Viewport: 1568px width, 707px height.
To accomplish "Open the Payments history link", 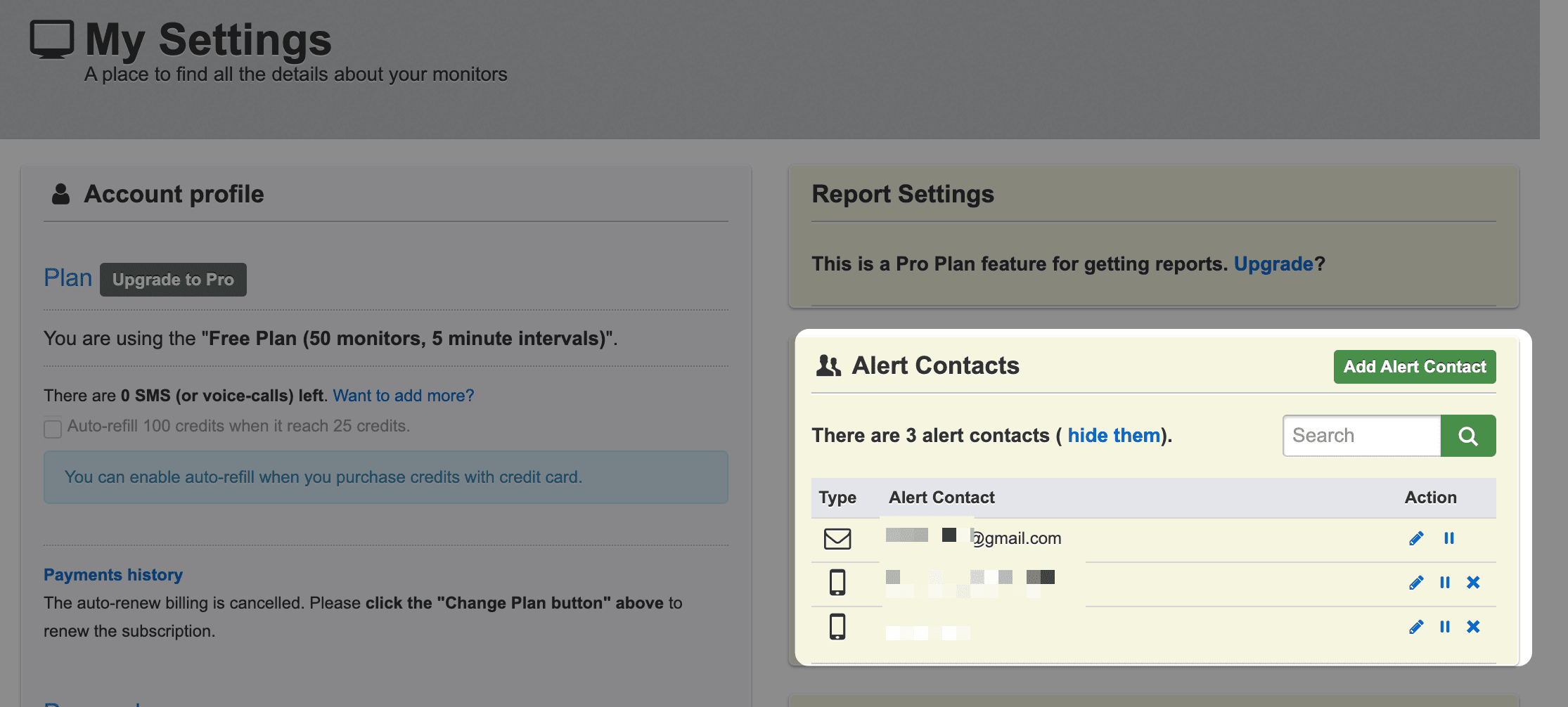I will [113, 575].
